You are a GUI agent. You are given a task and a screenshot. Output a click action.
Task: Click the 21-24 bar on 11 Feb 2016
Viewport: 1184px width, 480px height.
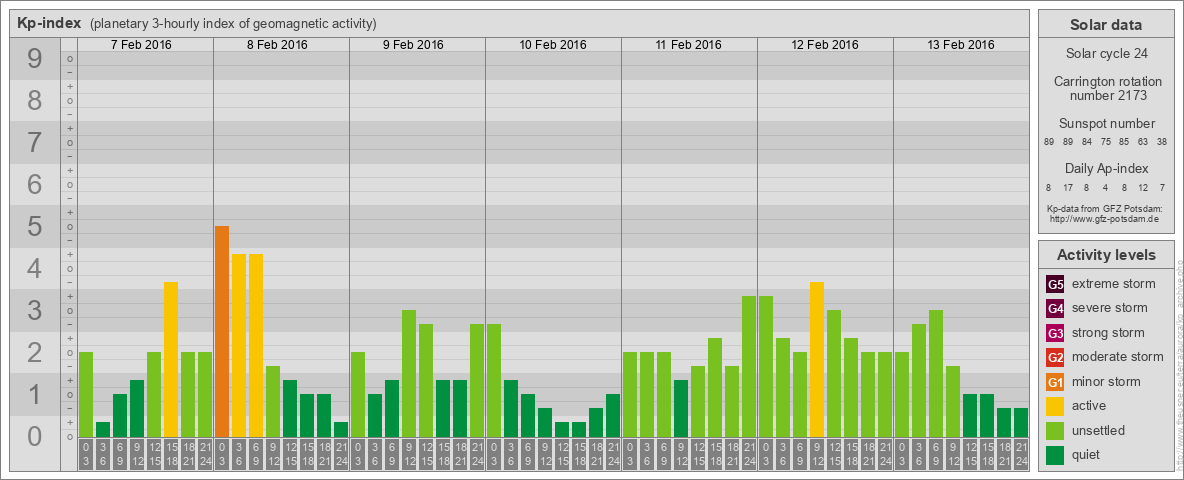tap(748, 367)
